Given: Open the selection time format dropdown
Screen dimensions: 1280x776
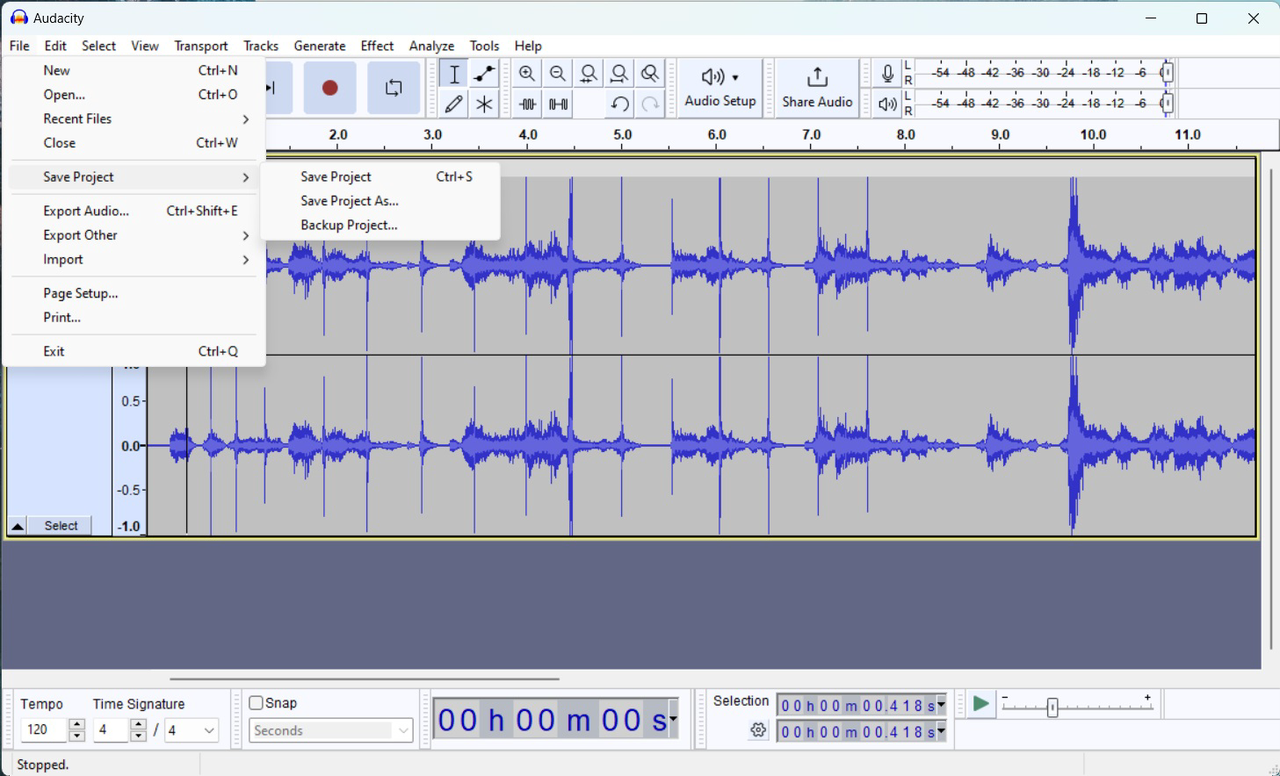Looking at the screenshot, I should (938, 705).
